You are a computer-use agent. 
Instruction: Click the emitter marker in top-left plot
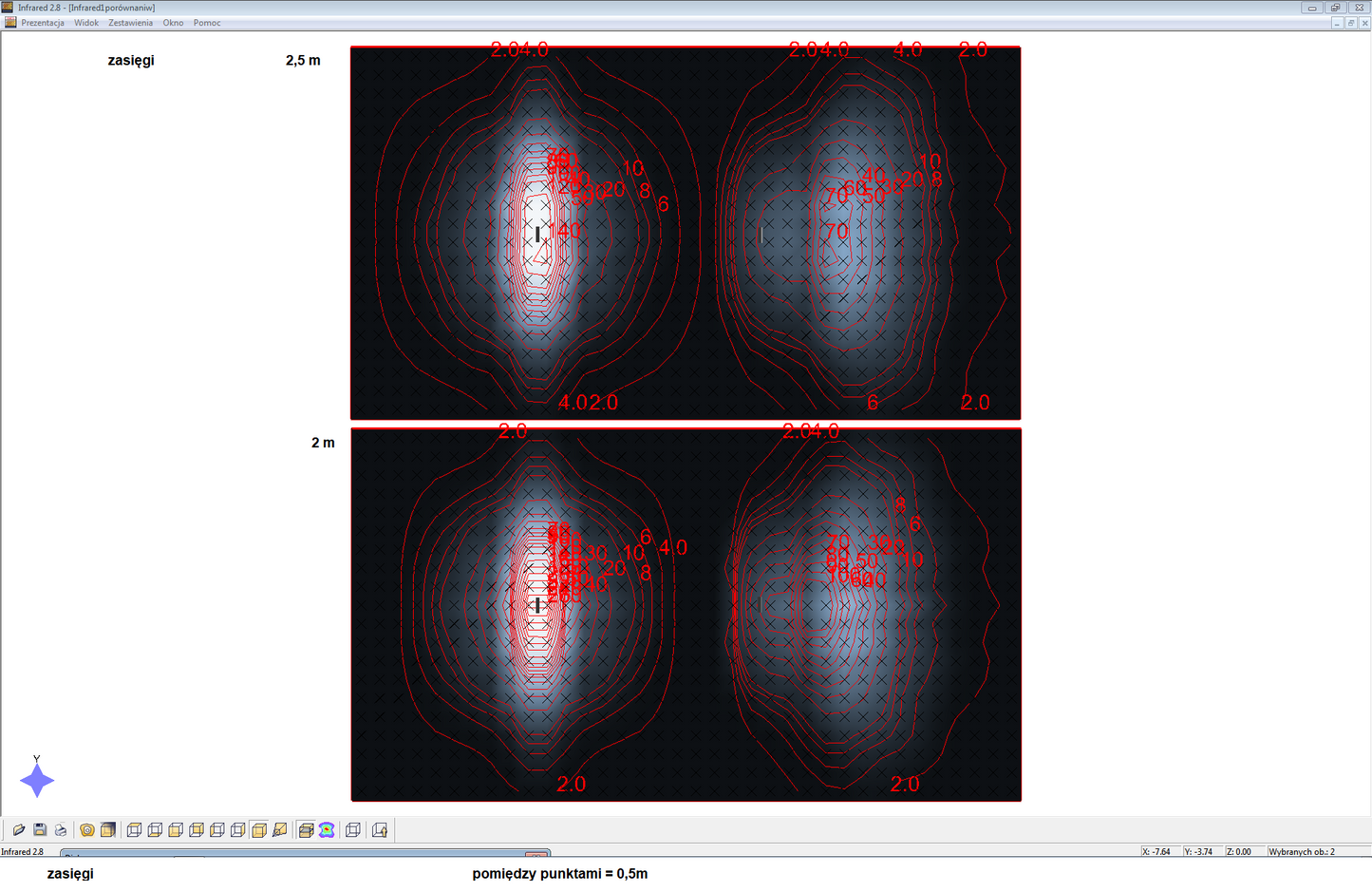pos(537,234)
